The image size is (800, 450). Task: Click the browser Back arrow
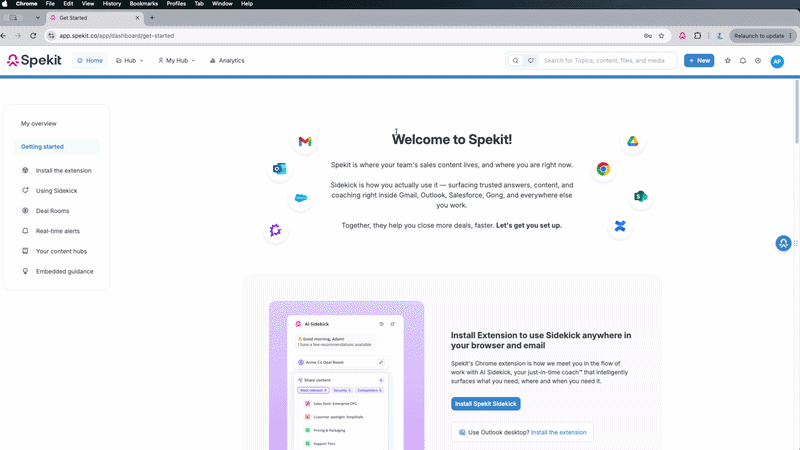[4, 36]
